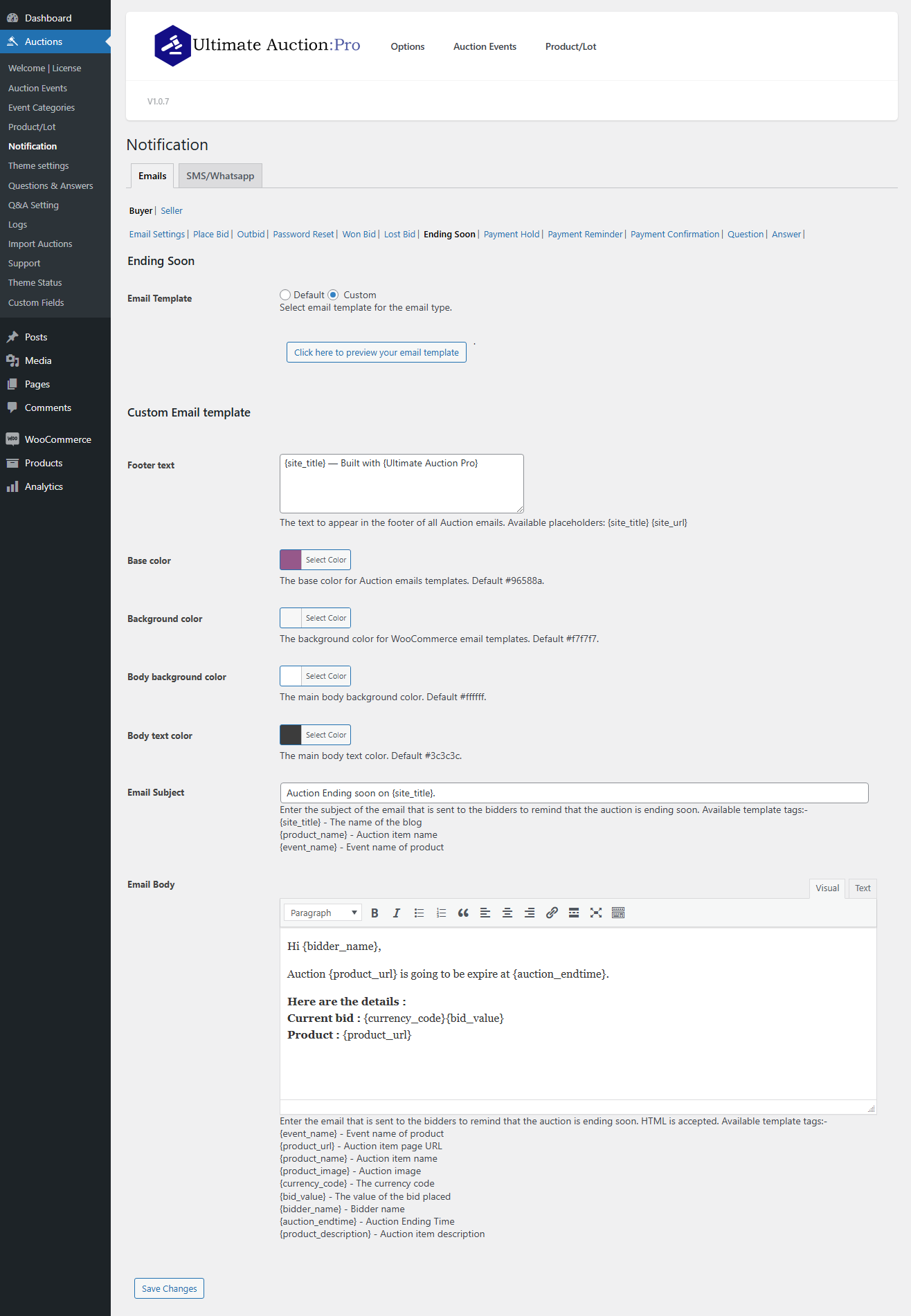Open Theme settings in sidebar
Screen dimensions: 911x1316
pos(39,166)
